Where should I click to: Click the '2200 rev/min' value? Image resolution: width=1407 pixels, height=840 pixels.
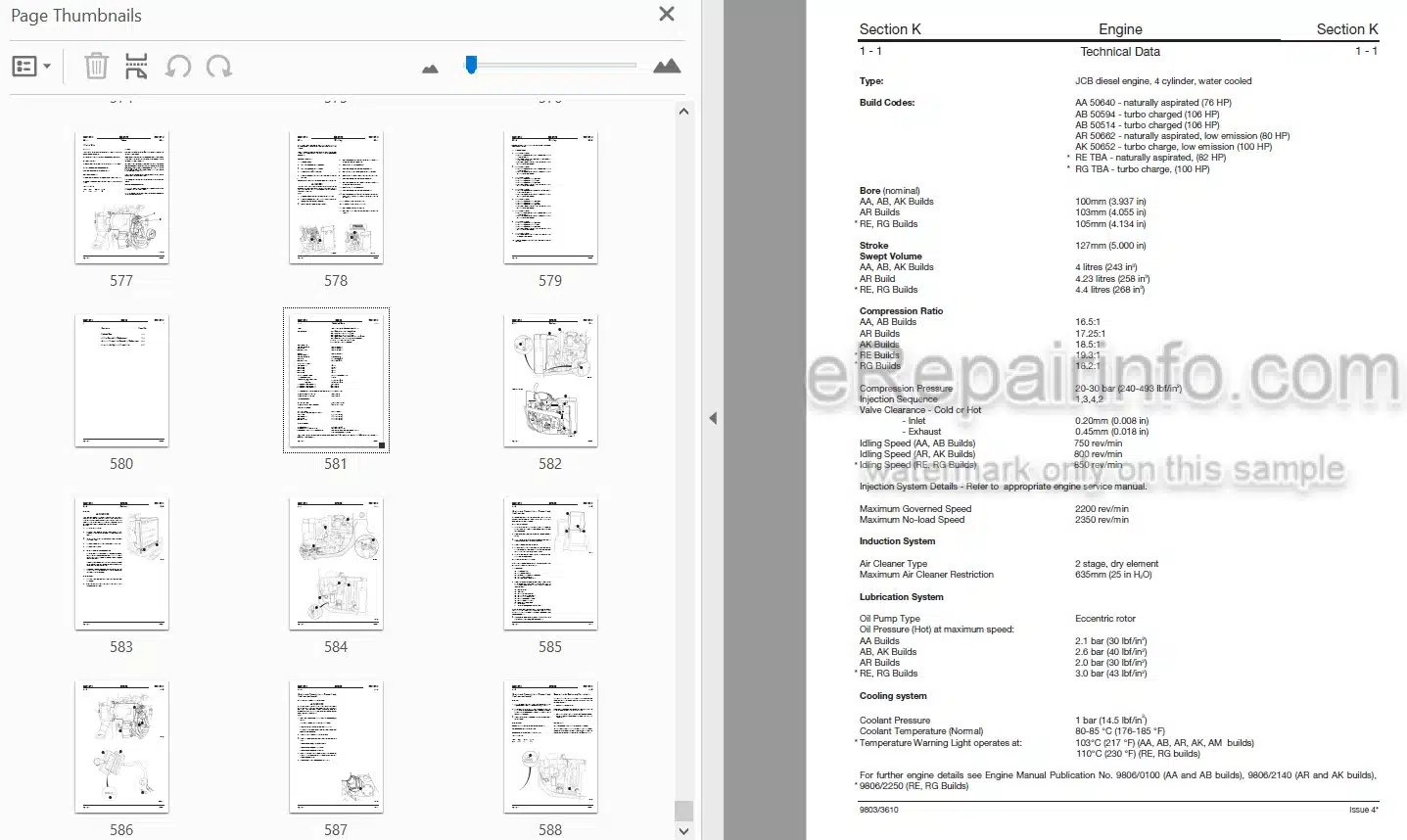[x=1102, y=509]
